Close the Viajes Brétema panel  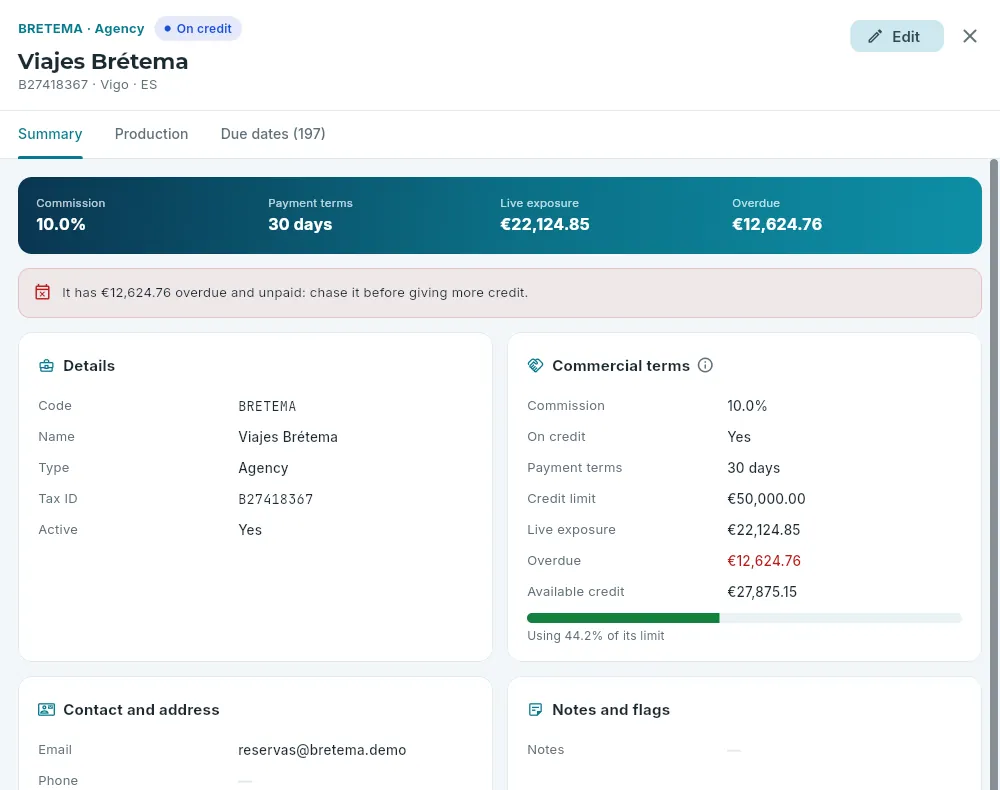click(969, 36)
